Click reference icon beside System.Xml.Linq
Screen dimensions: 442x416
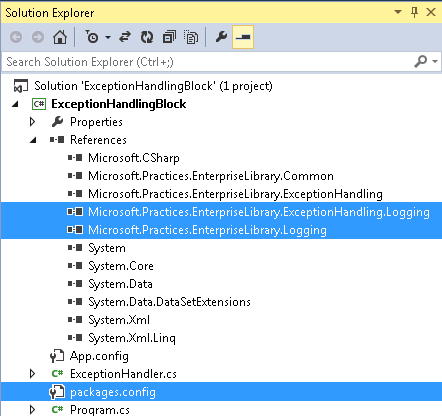75,338
